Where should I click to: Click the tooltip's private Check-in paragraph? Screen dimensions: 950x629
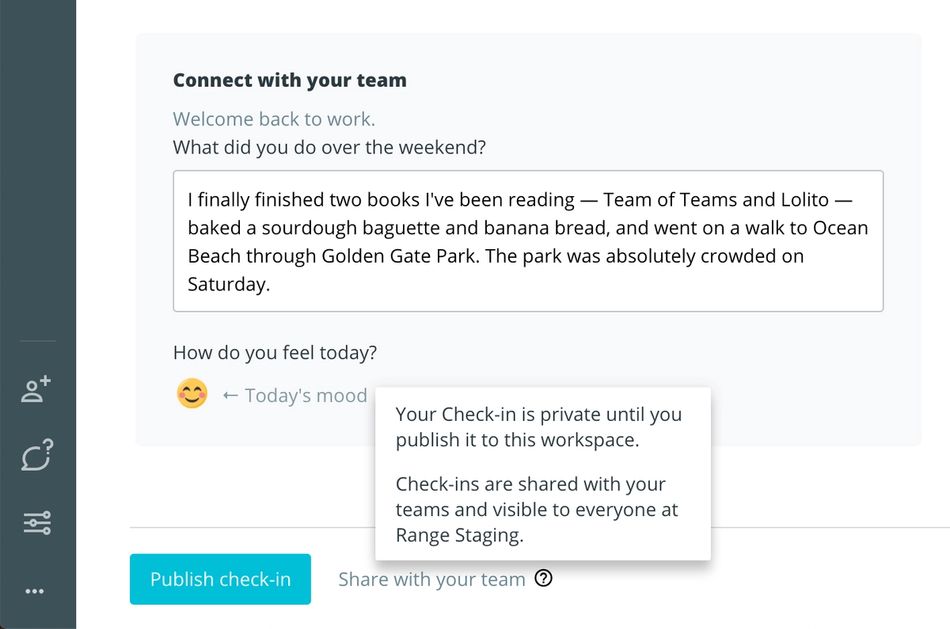pyautogui.click(x=538, y=427)
